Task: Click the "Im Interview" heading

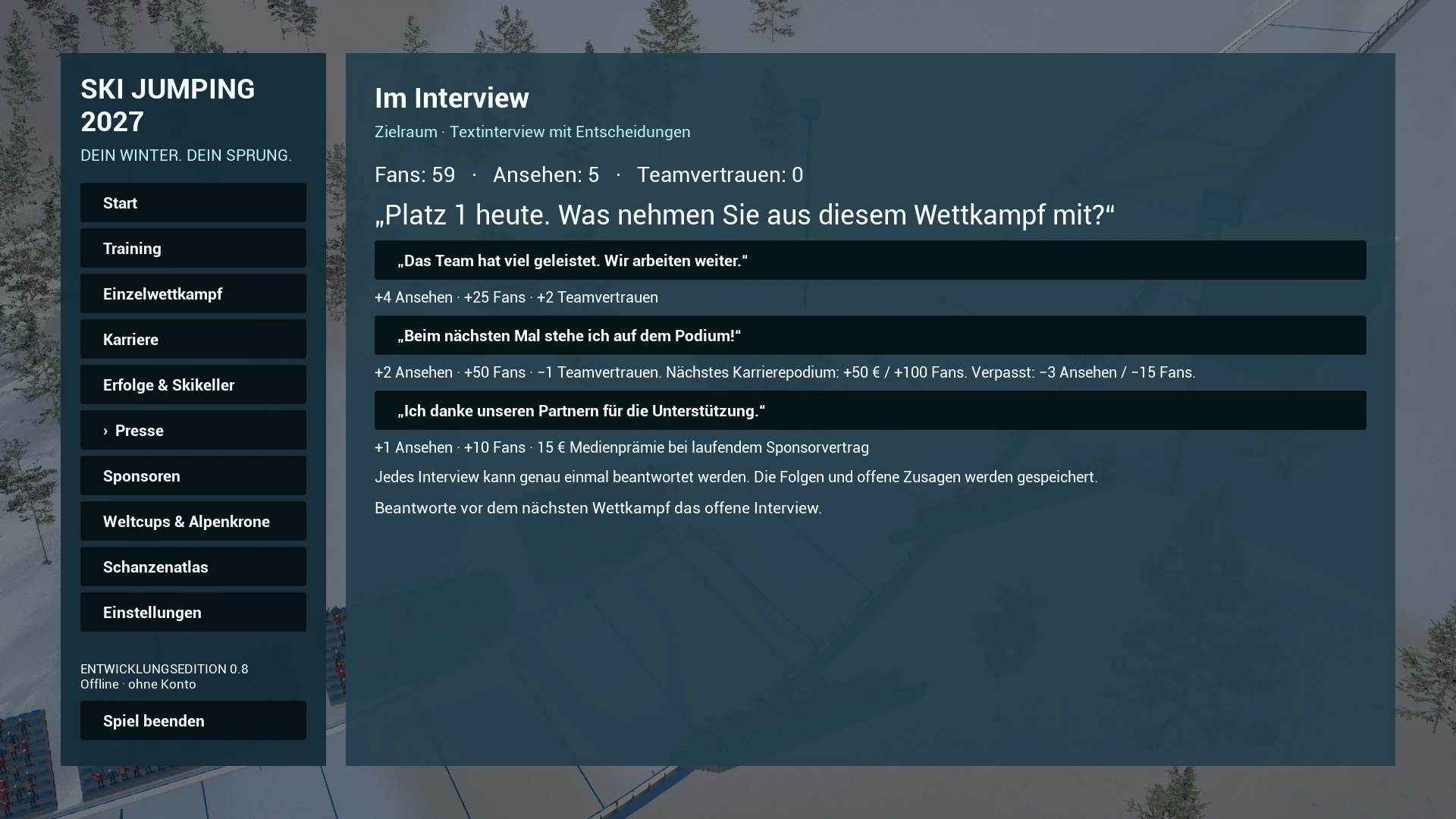Action: click(x=452, y=98)
